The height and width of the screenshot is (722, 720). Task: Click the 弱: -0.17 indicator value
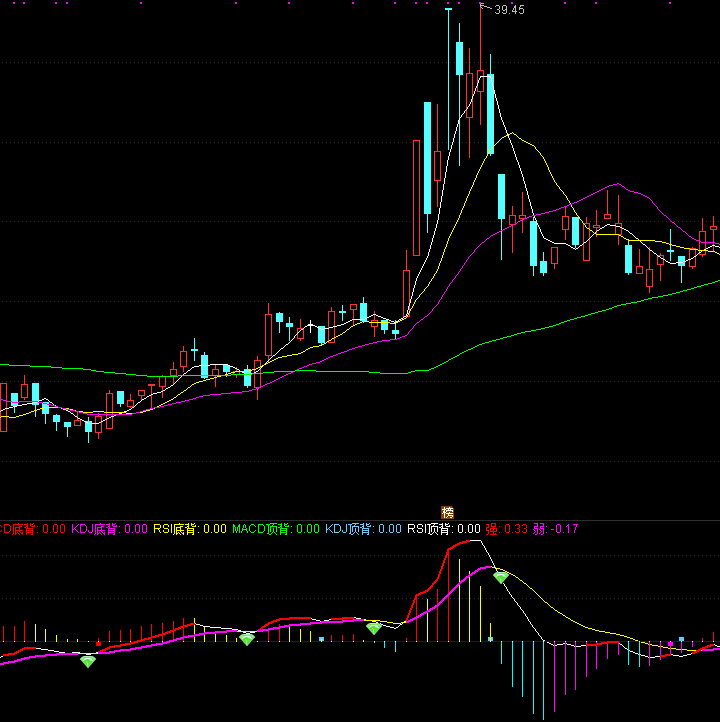(555, 529)
